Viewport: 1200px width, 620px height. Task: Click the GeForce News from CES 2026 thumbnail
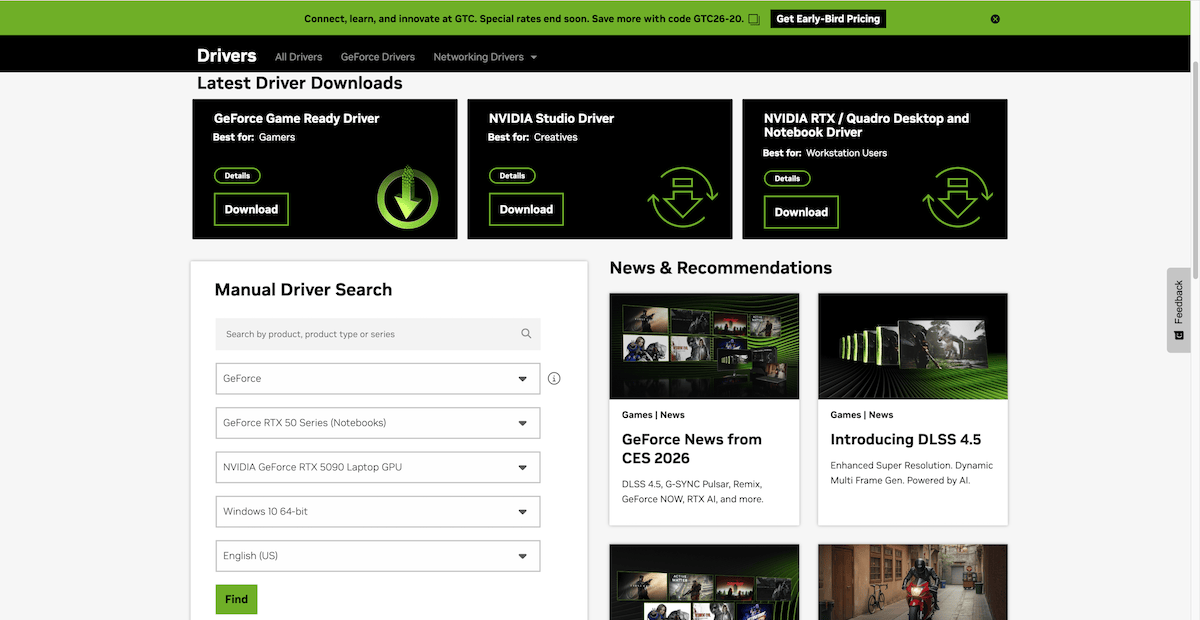point(704,346)
